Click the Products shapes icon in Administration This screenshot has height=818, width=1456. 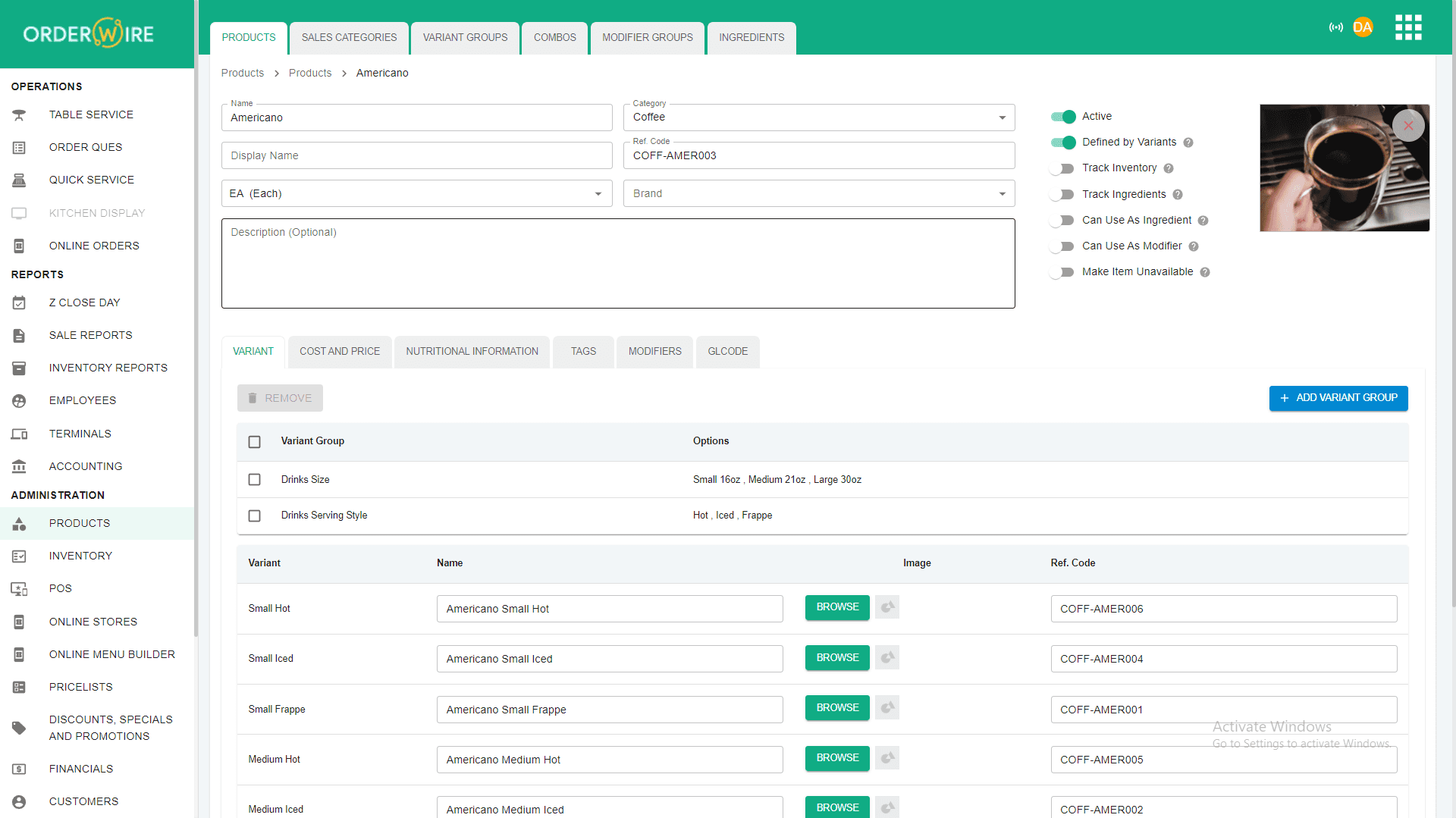pyautogui.click(x=19, y=523)
